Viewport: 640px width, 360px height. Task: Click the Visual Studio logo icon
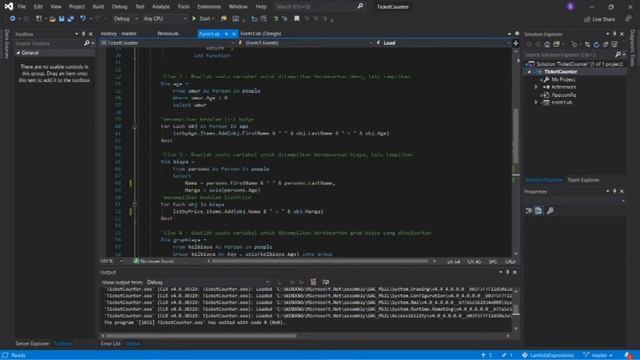point(9,7)
